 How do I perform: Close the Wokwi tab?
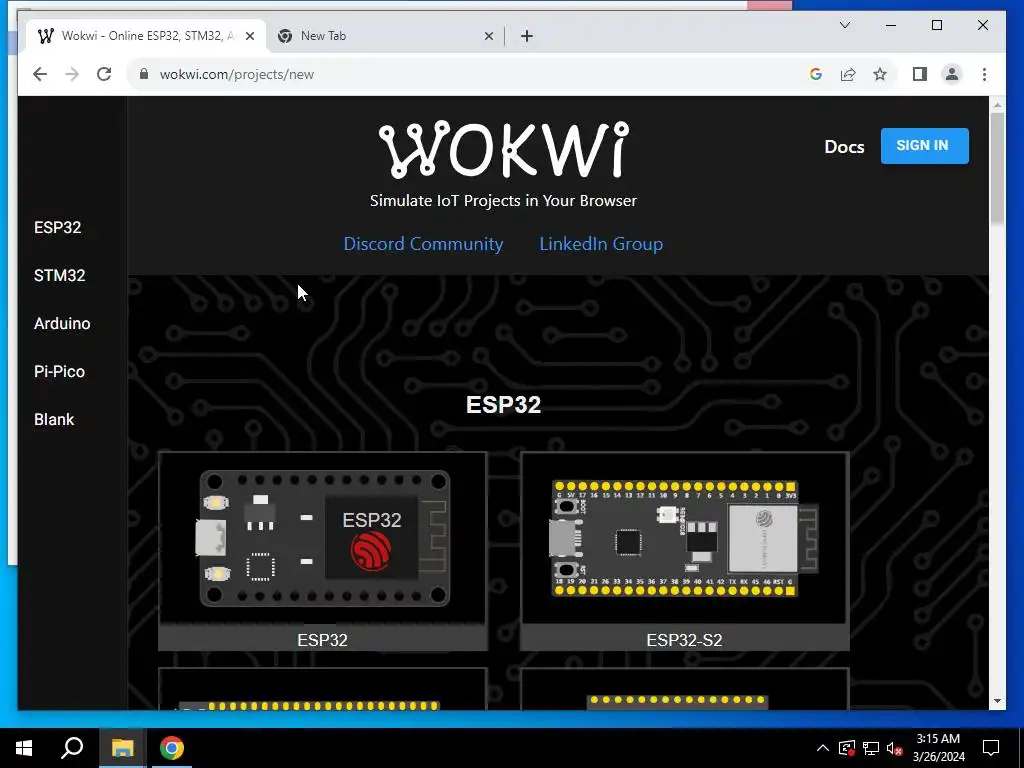pyautogui.click(x=249, y=36)
